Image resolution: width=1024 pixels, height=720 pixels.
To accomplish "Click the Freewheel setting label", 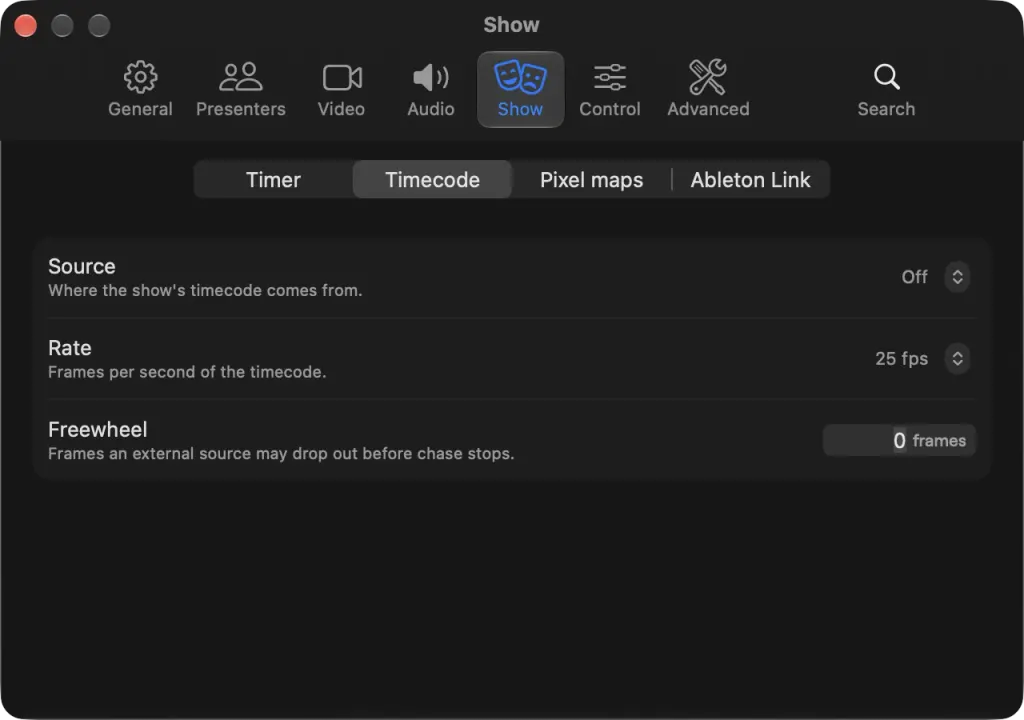I will click(x=98, y=430).
